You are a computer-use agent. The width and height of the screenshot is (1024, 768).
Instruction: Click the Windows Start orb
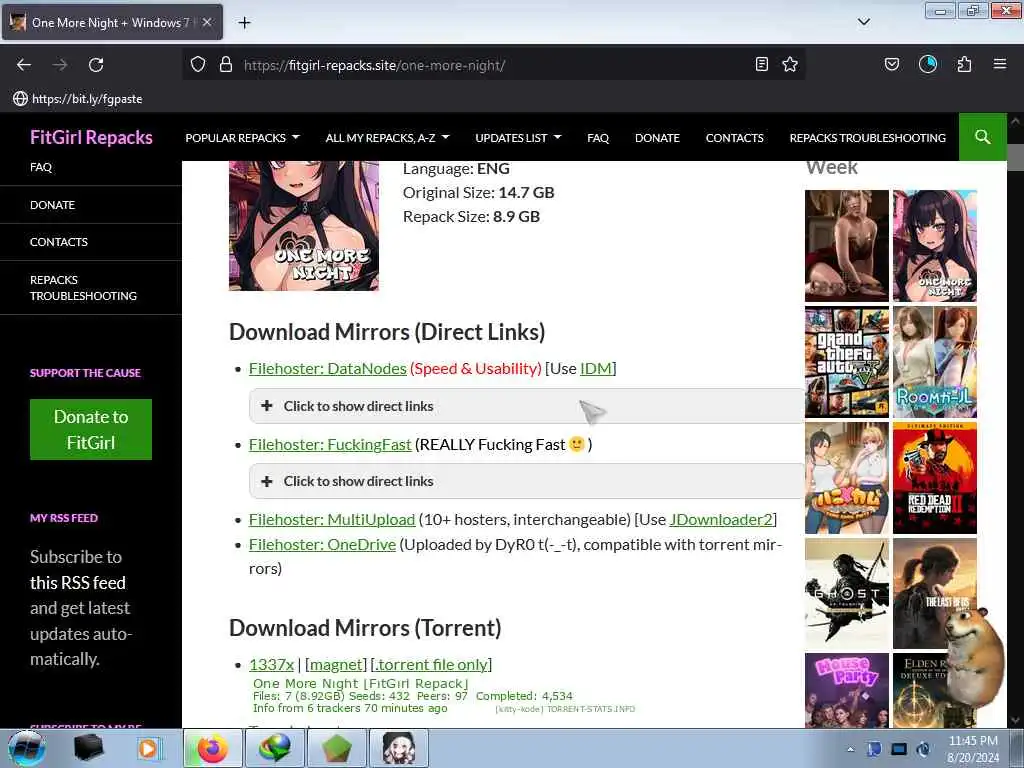[x=27, y=748]
